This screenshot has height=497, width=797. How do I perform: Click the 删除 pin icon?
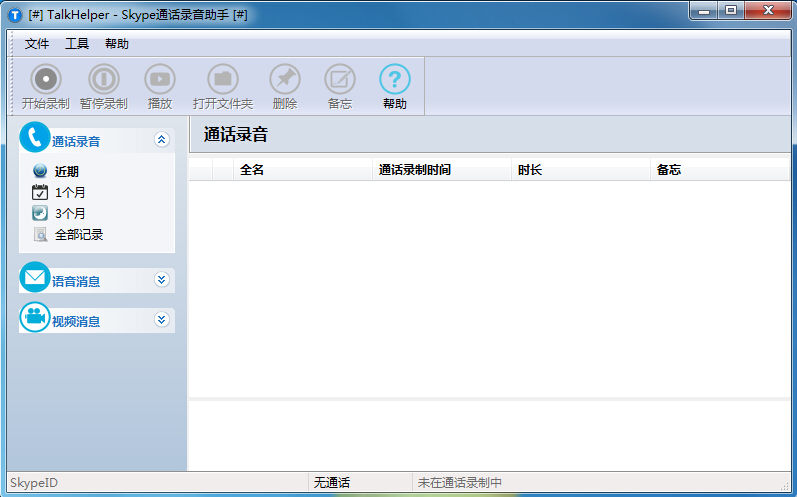tap(285, 79)
